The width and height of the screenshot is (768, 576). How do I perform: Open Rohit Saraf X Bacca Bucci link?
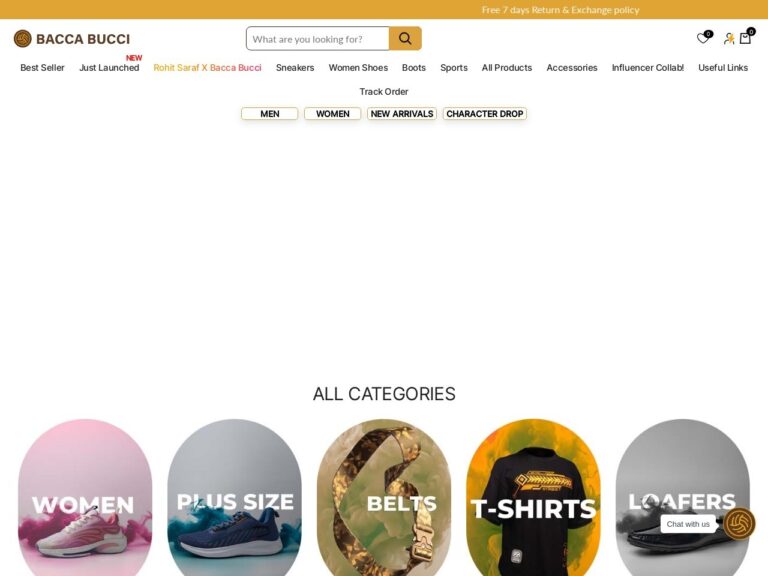(x=207, y=68)
